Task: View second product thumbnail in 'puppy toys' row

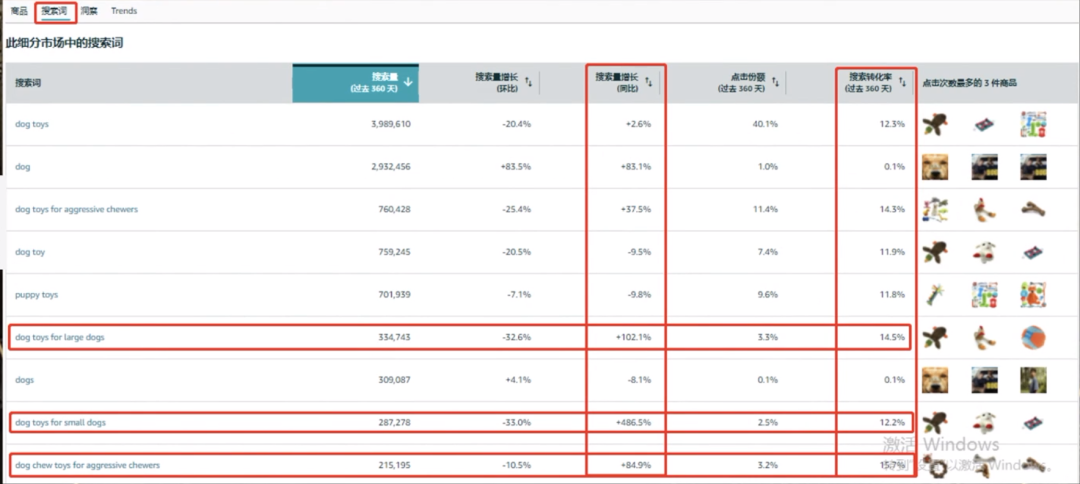Action: coord(984,295)
